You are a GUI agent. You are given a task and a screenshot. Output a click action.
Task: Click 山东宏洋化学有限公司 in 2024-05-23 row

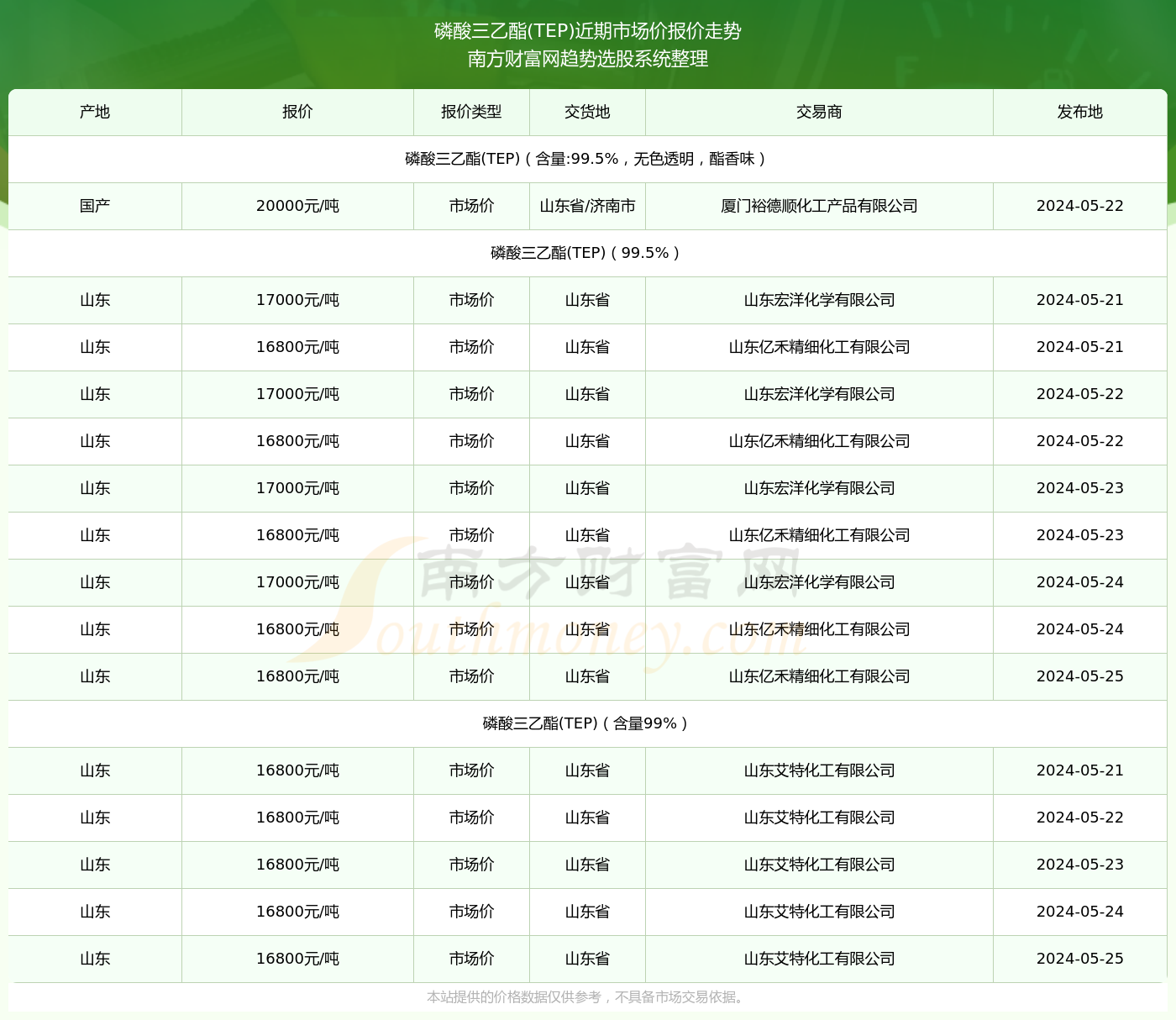(x=819, y=488)
